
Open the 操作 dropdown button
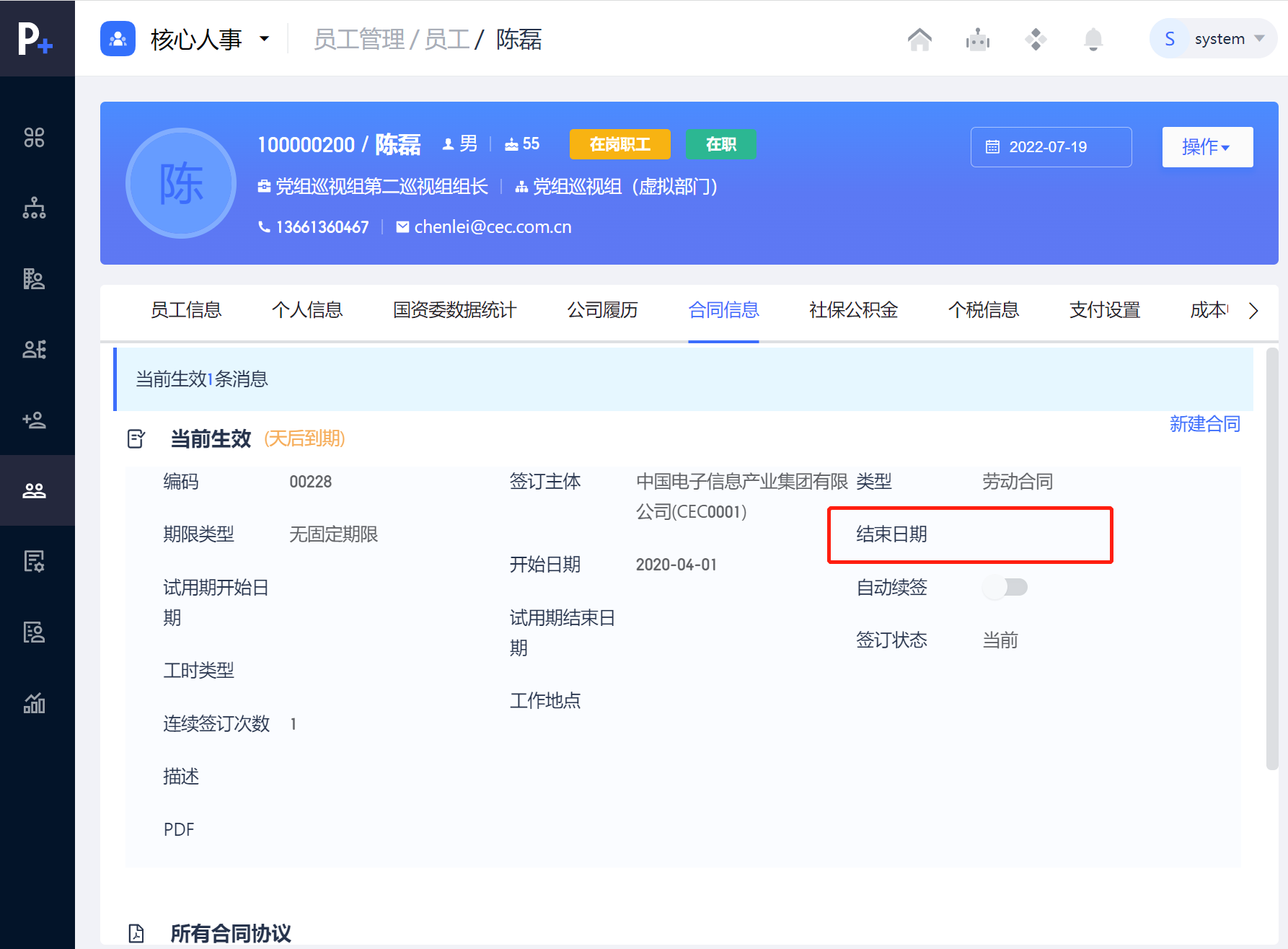(x=1207, y=147)
